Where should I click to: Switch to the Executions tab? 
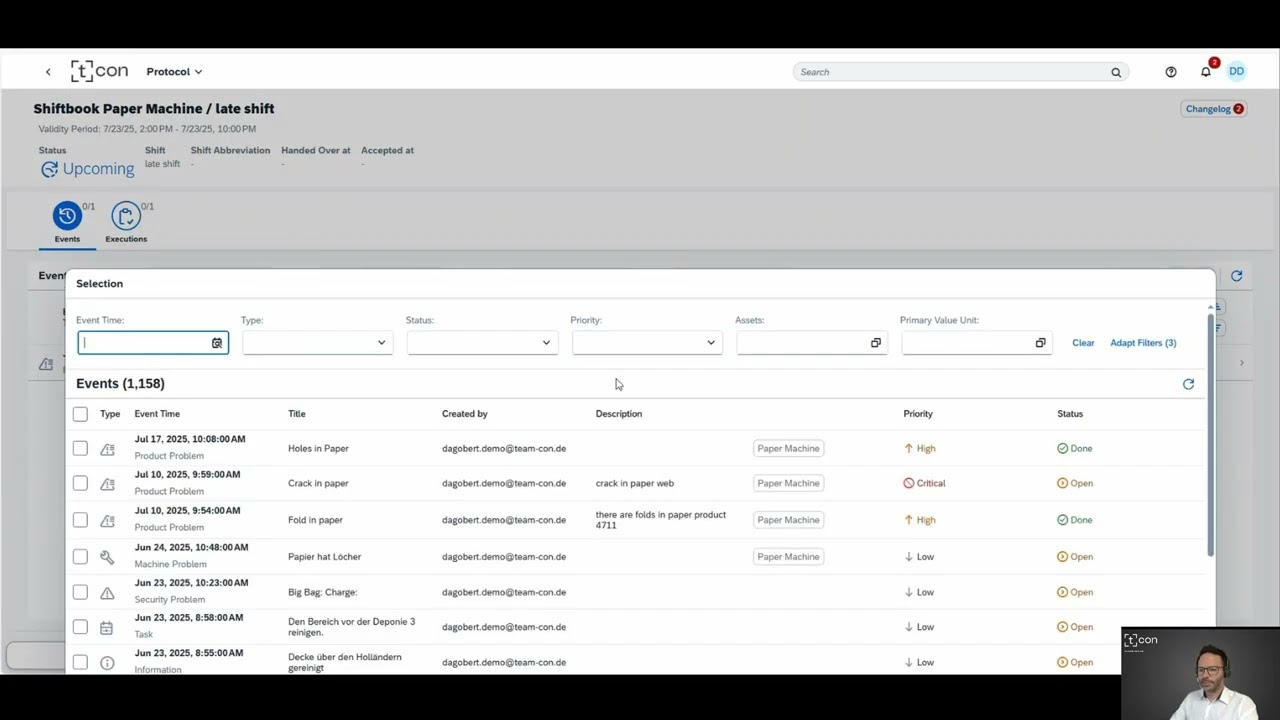click(126, 222)
